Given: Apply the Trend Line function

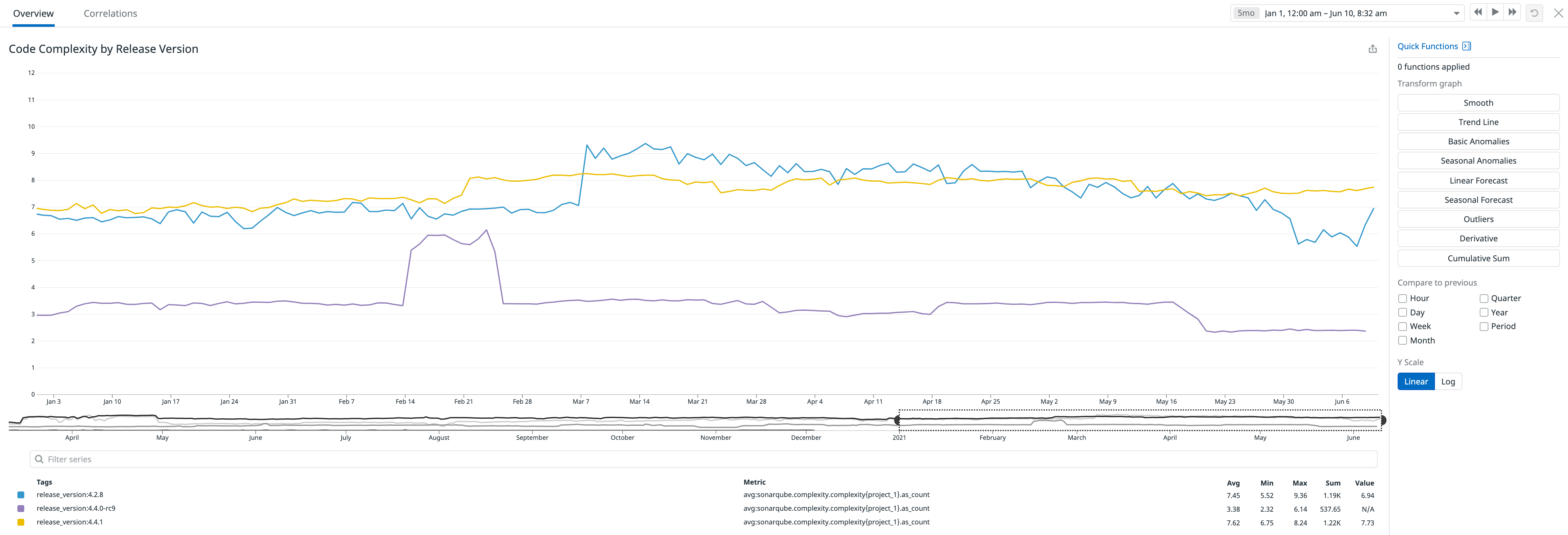Looking at the screenshot, I should click(x=1478, y=122).
